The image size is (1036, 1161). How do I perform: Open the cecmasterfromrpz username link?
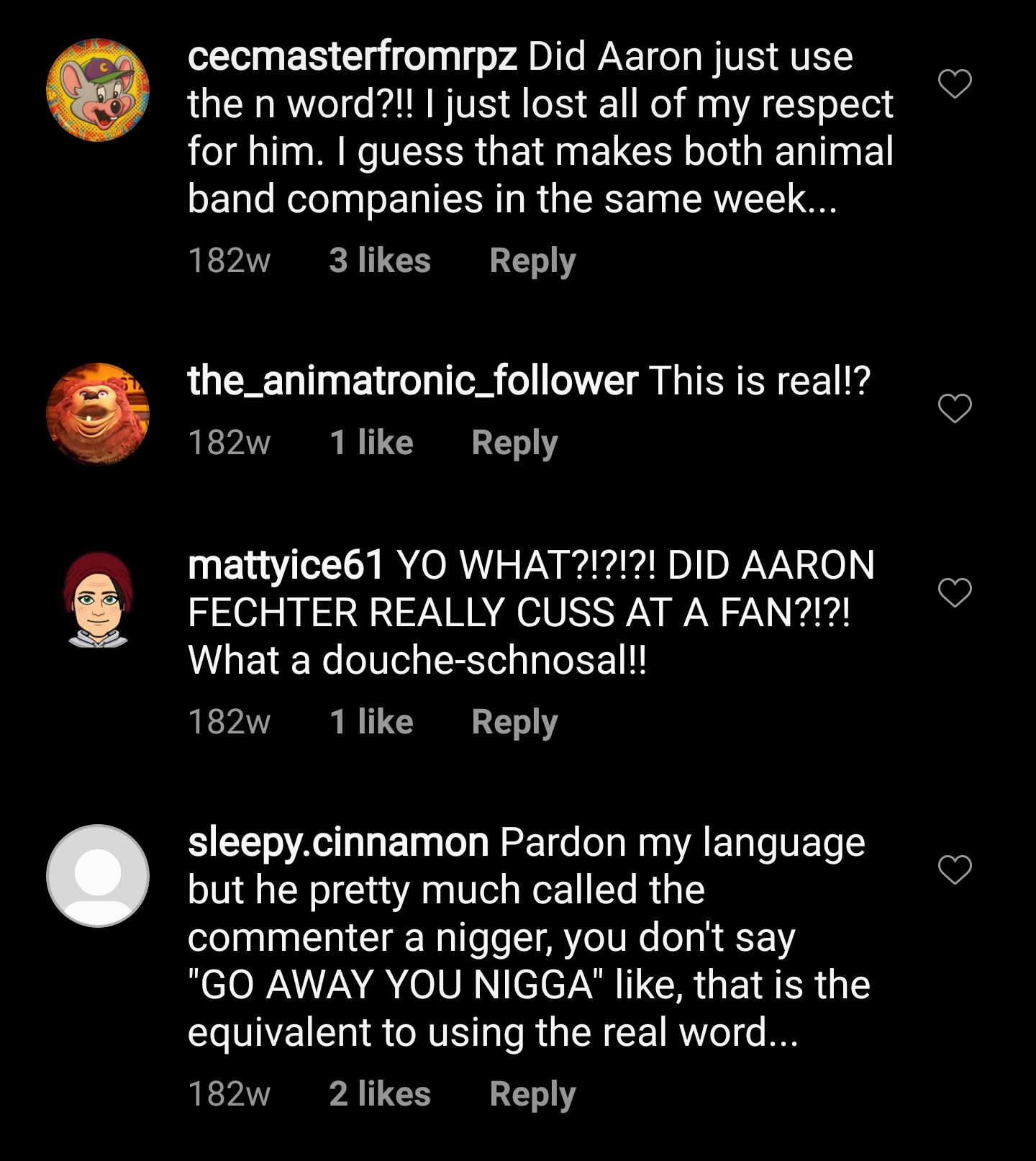tap(352, 57)
